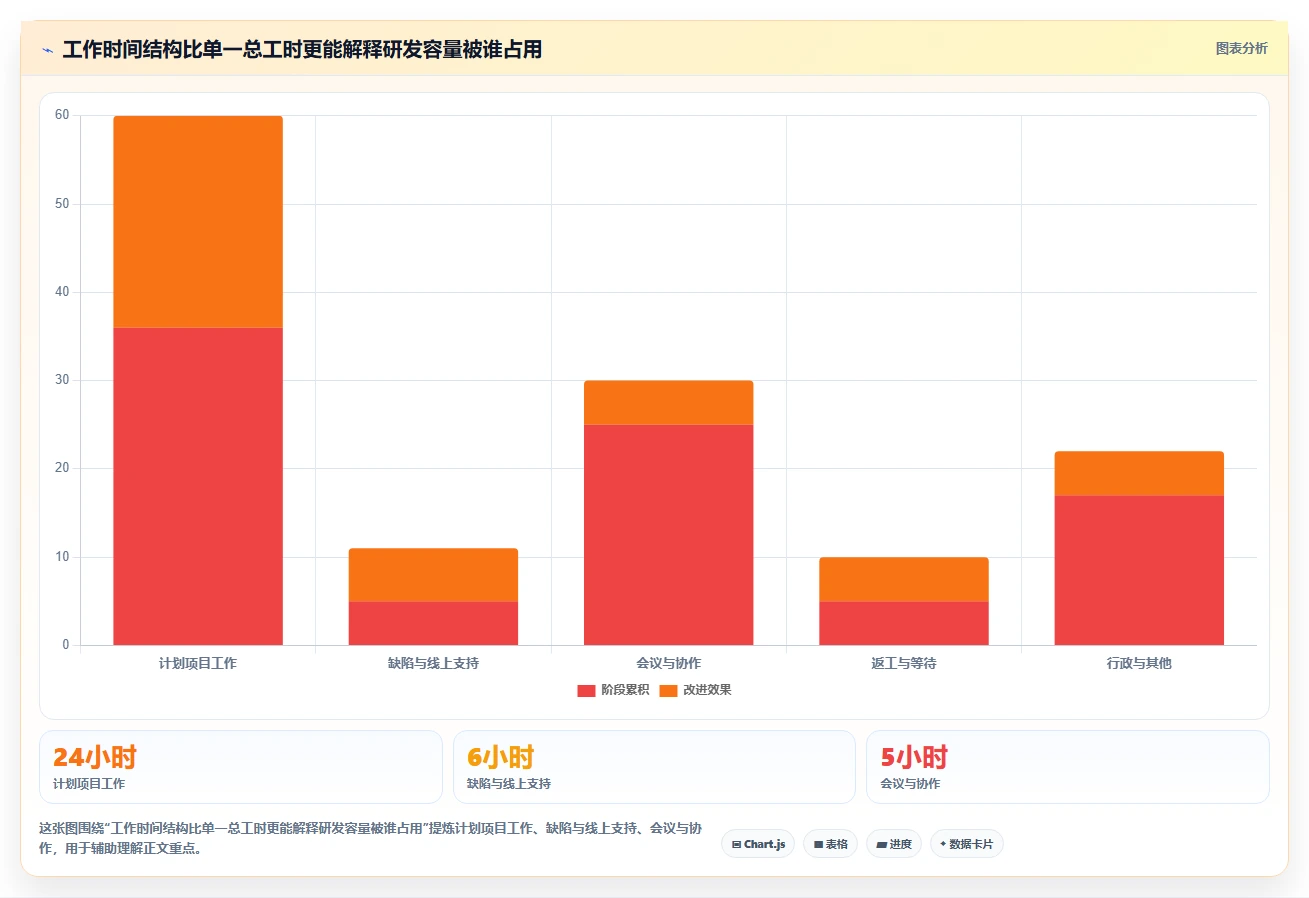Image resolution: width=1309 pixels, height=898 pixels.
Task: Click the orange segment of 返工与等待 bar
Action: 904,579
